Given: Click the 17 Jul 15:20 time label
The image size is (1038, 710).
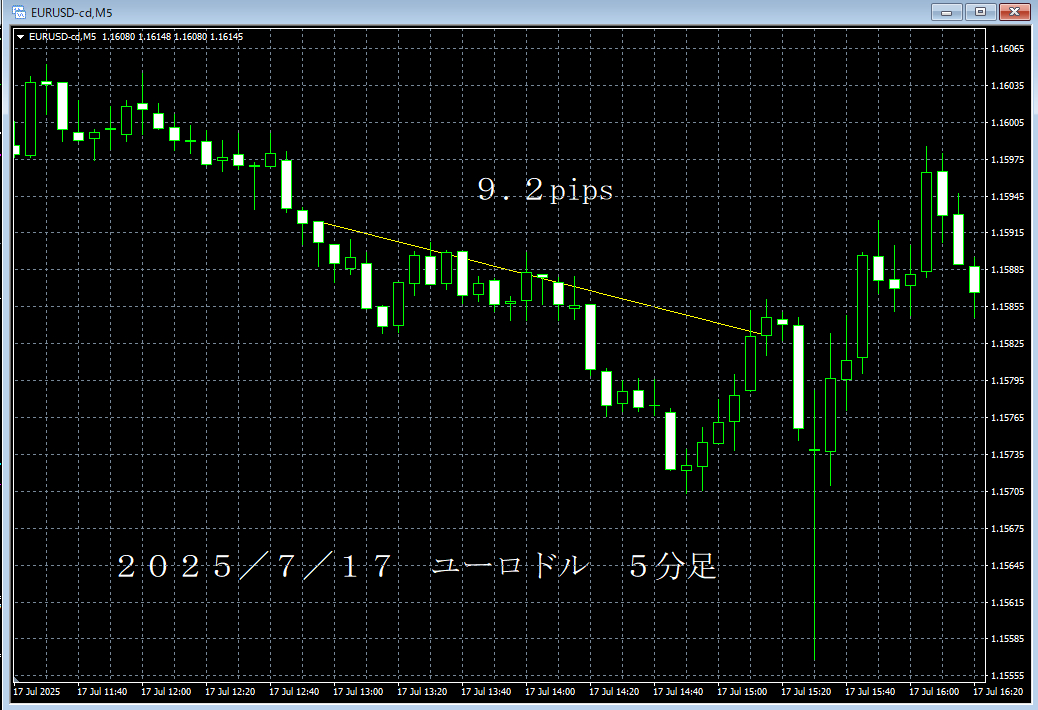Looking at the screenshot, I should [x=806, y=691].
